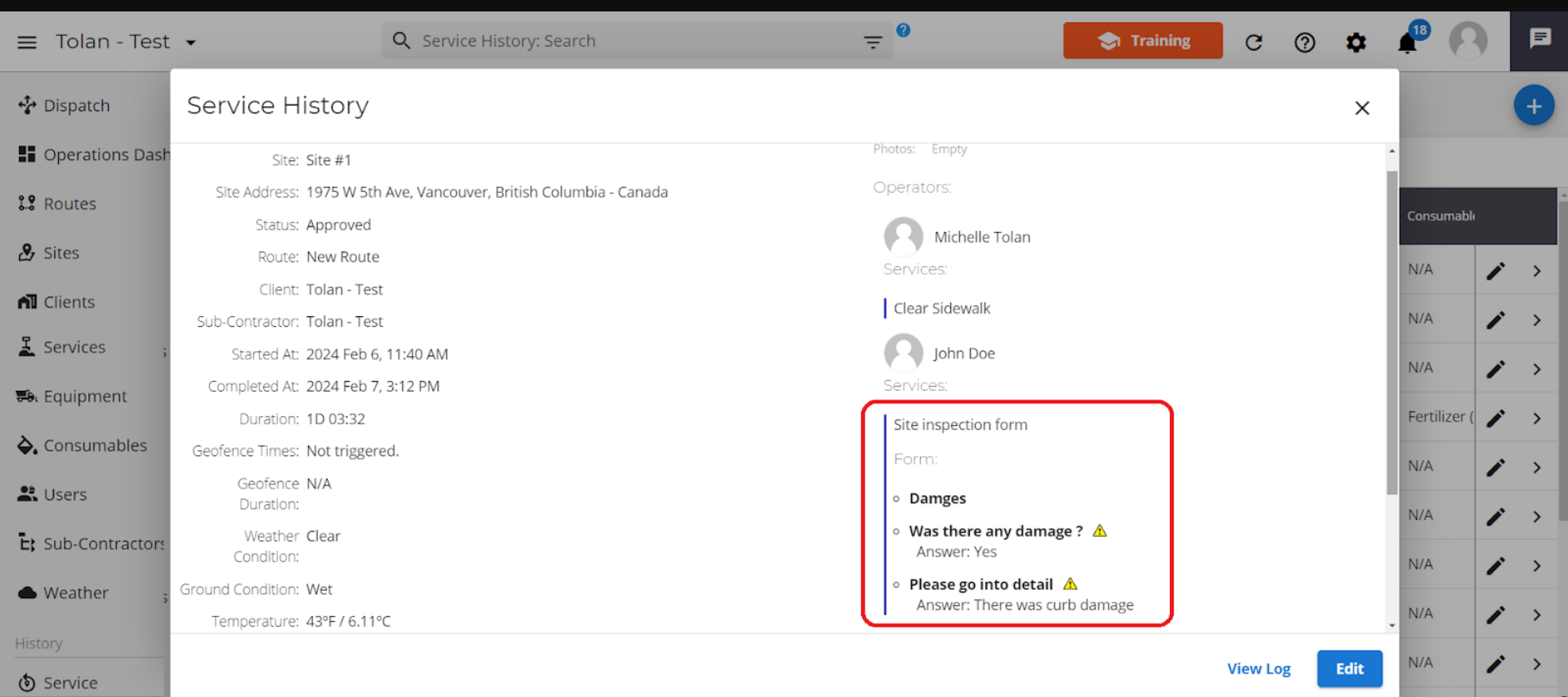The width and height of the screenshot is (1568, 697).
Task: Expand the first N/A row chevron
Action: tap(1537, 271)
